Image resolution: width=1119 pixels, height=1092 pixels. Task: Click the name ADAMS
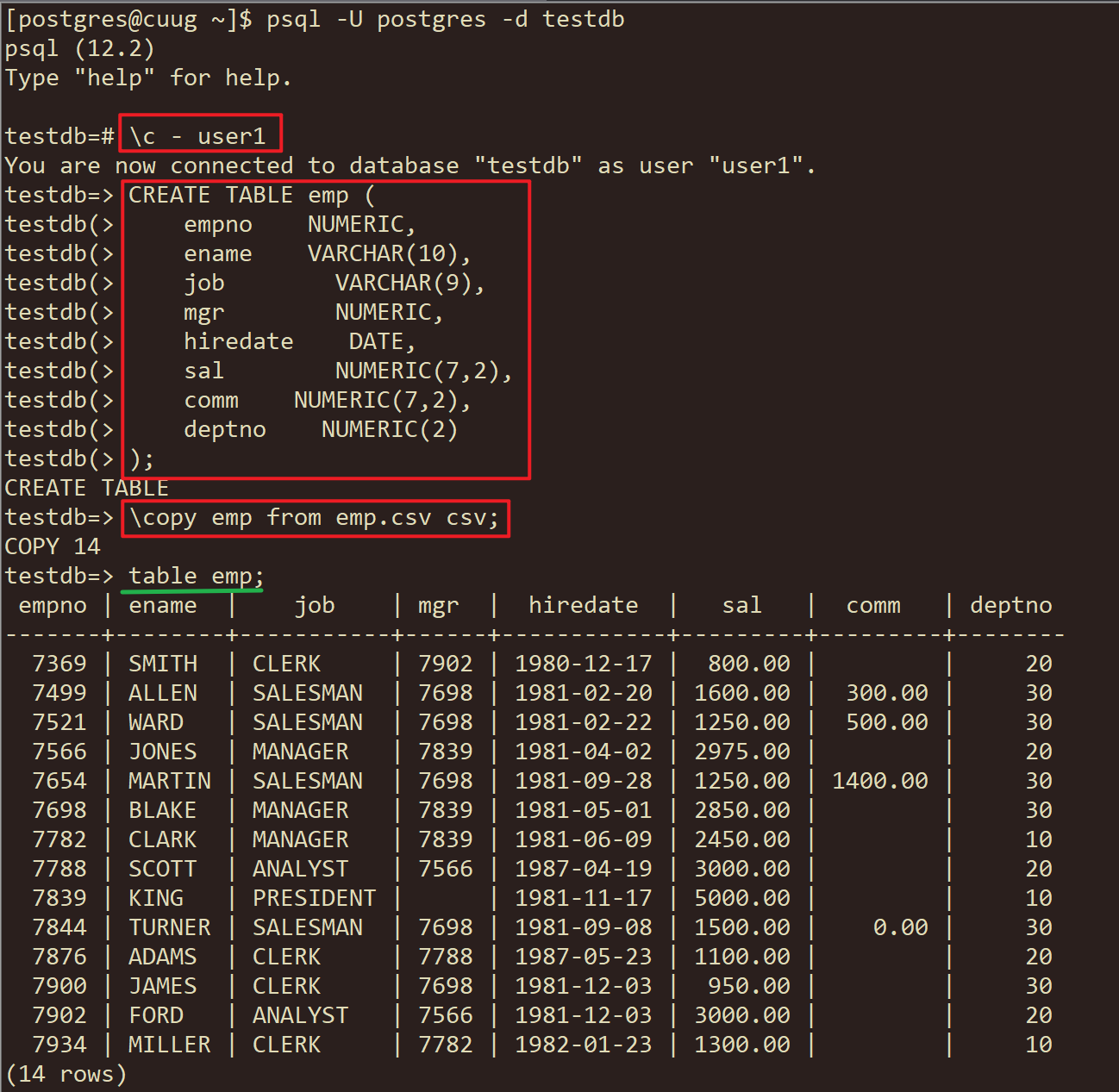click(x=163, y=957)
